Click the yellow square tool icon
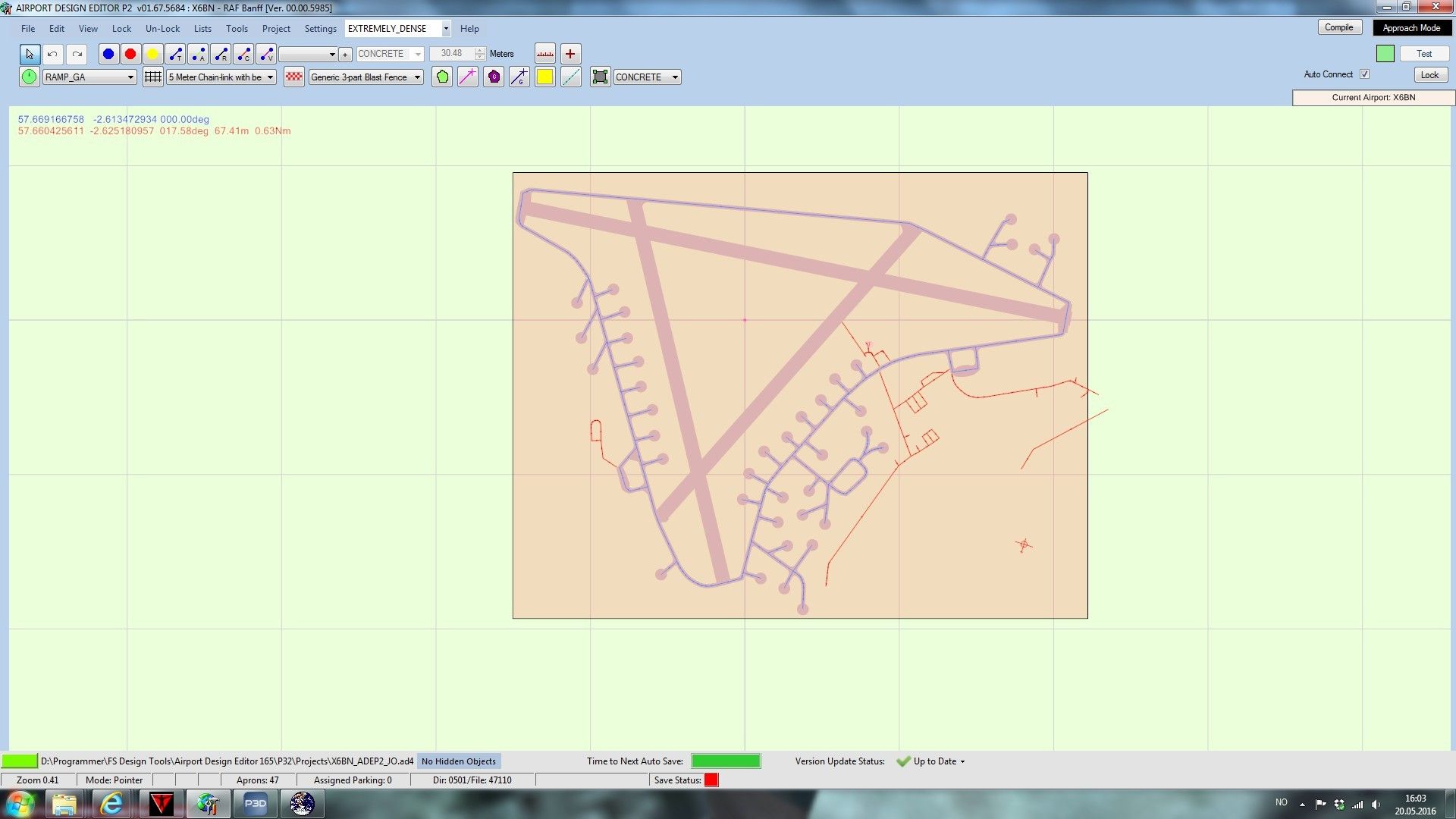The height and width of the screenshot is (819, 1456). [544, 77]
